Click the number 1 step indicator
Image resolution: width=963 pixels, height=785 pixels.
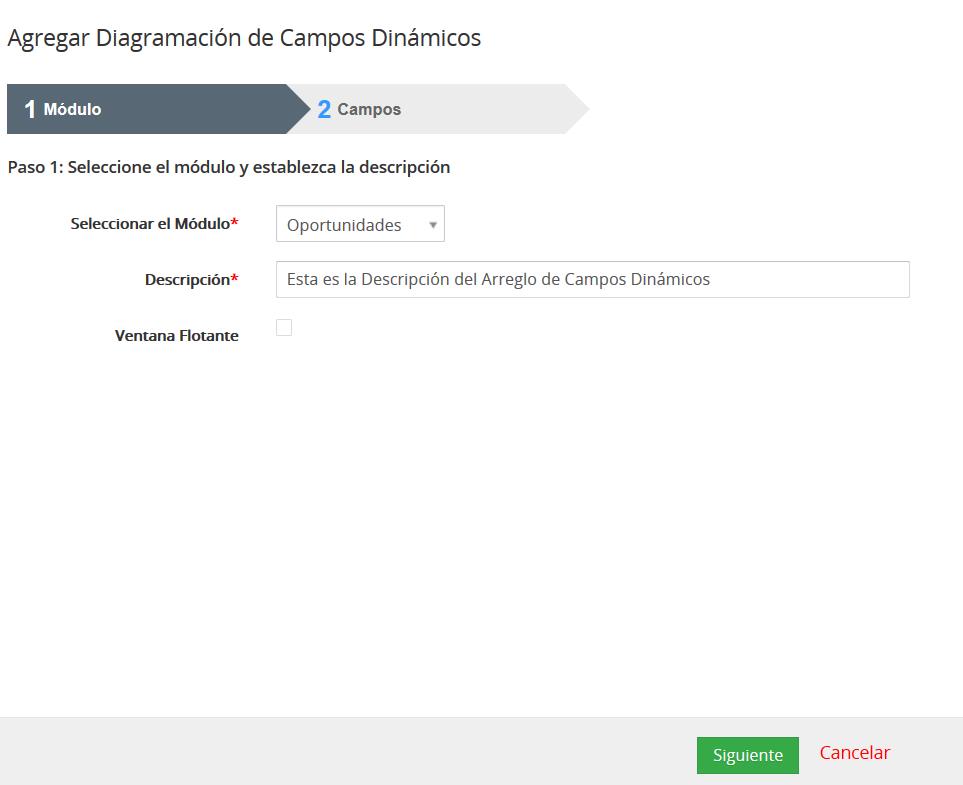[x=30, y=110]
